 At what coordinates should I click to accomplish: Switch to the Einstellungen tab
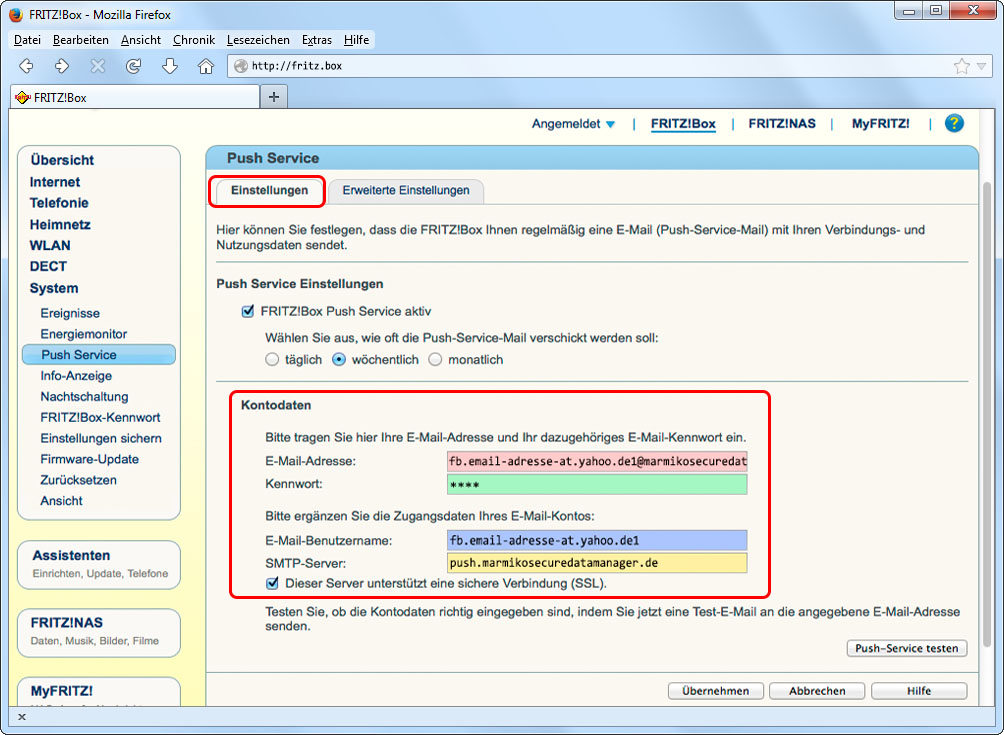pos(270,191)
